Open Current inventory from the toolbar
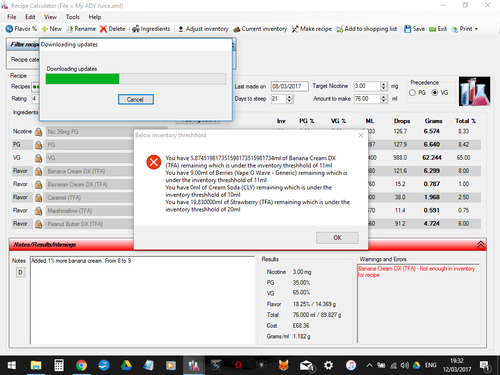The height and width of the screenshot is (375, 500). tap(260, 29)
